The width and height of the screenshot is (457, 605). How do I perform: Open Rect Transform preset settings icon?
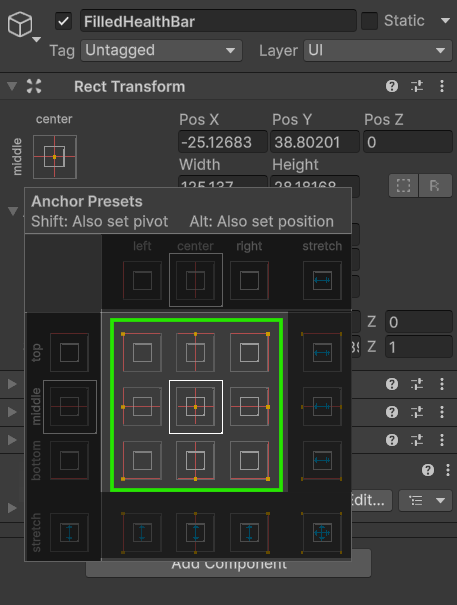click(x=417, y=86)
